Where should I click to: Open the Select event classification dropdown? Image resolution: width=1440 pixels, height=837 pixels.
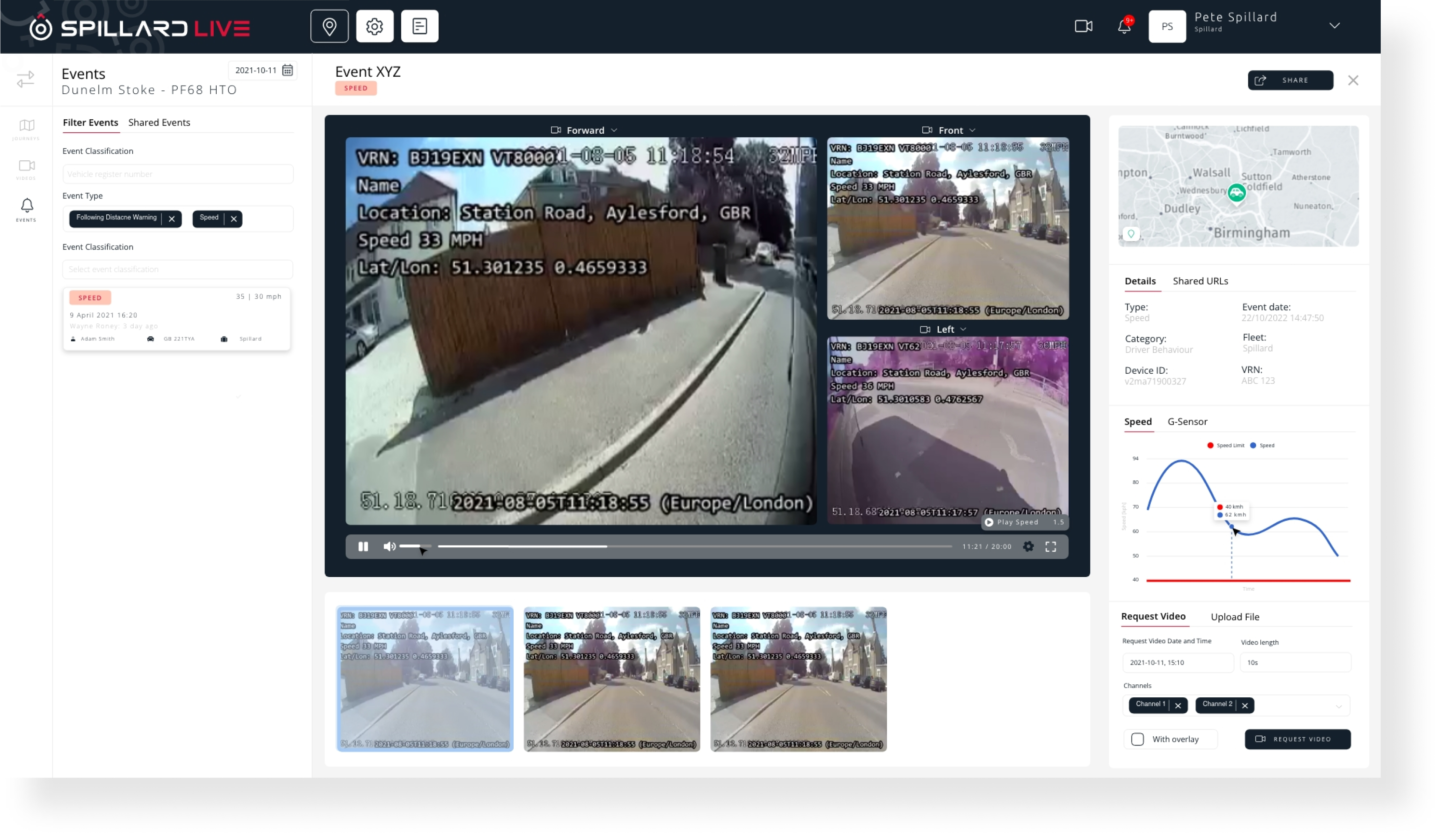[177, 269]
